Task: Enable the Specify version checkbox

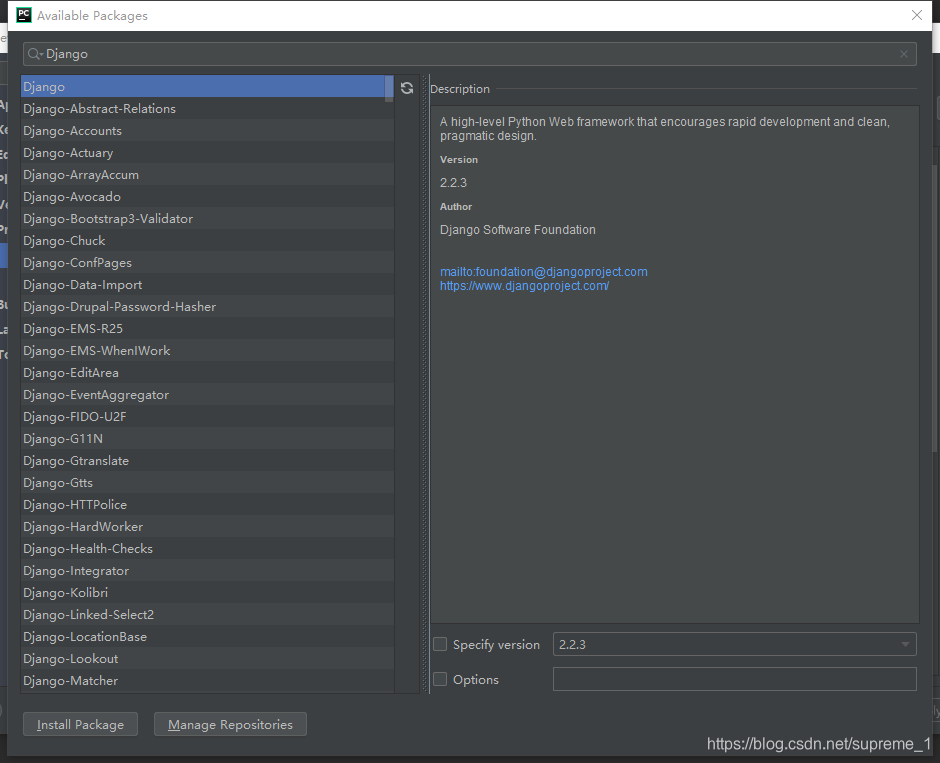Action: coord(440,644)
